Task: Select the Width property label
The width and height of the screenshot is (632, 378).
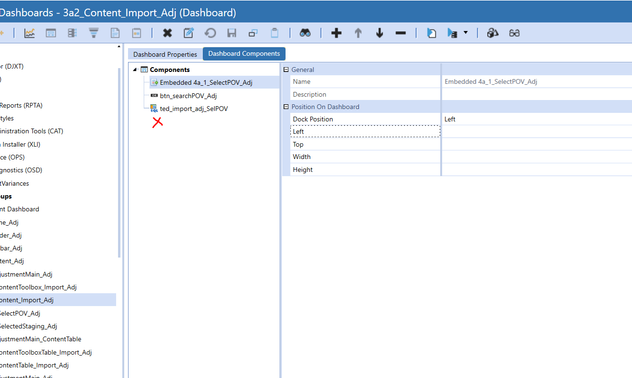Action: tap(301, 157)
